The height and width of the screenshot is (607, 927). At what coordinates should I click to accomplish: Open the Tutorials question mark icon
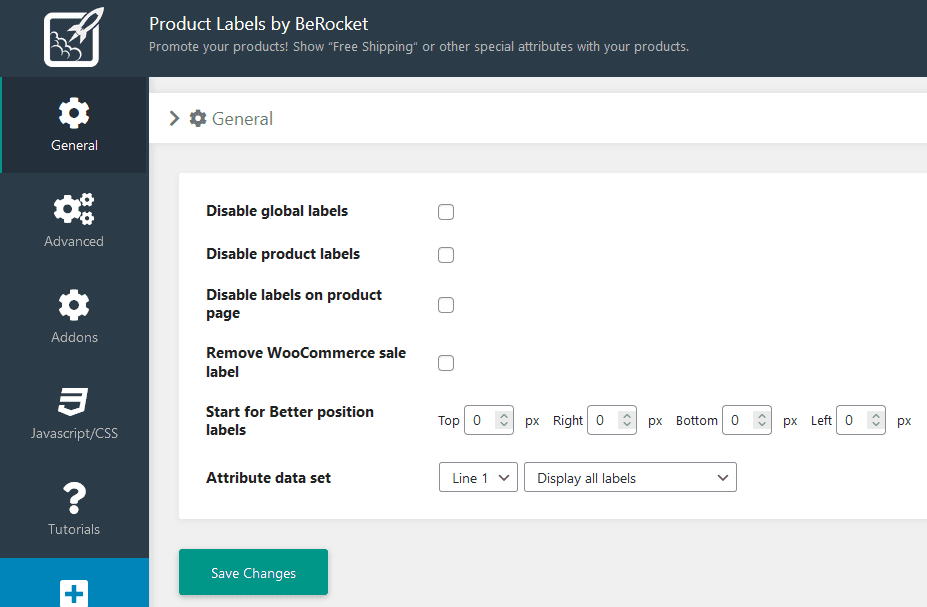74,498
